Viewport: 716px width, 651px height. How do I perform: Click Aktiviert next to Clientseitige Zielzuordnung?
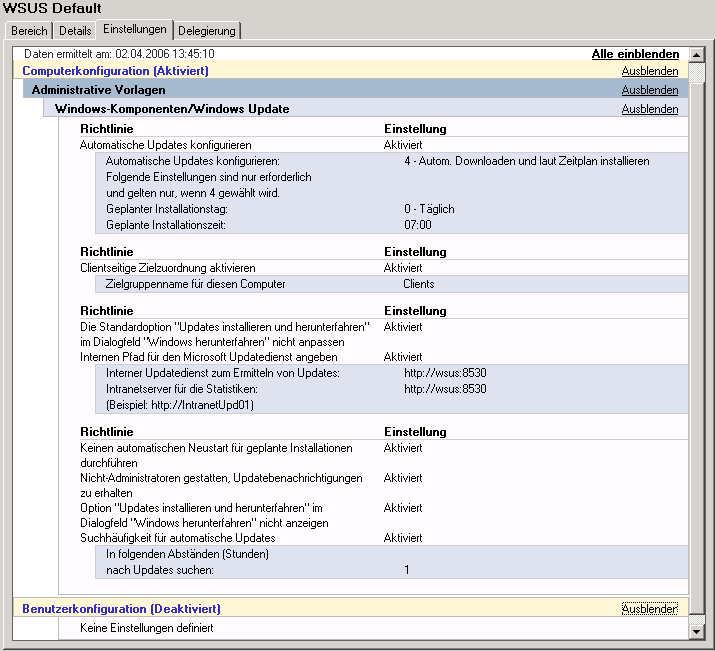(403, 268)
